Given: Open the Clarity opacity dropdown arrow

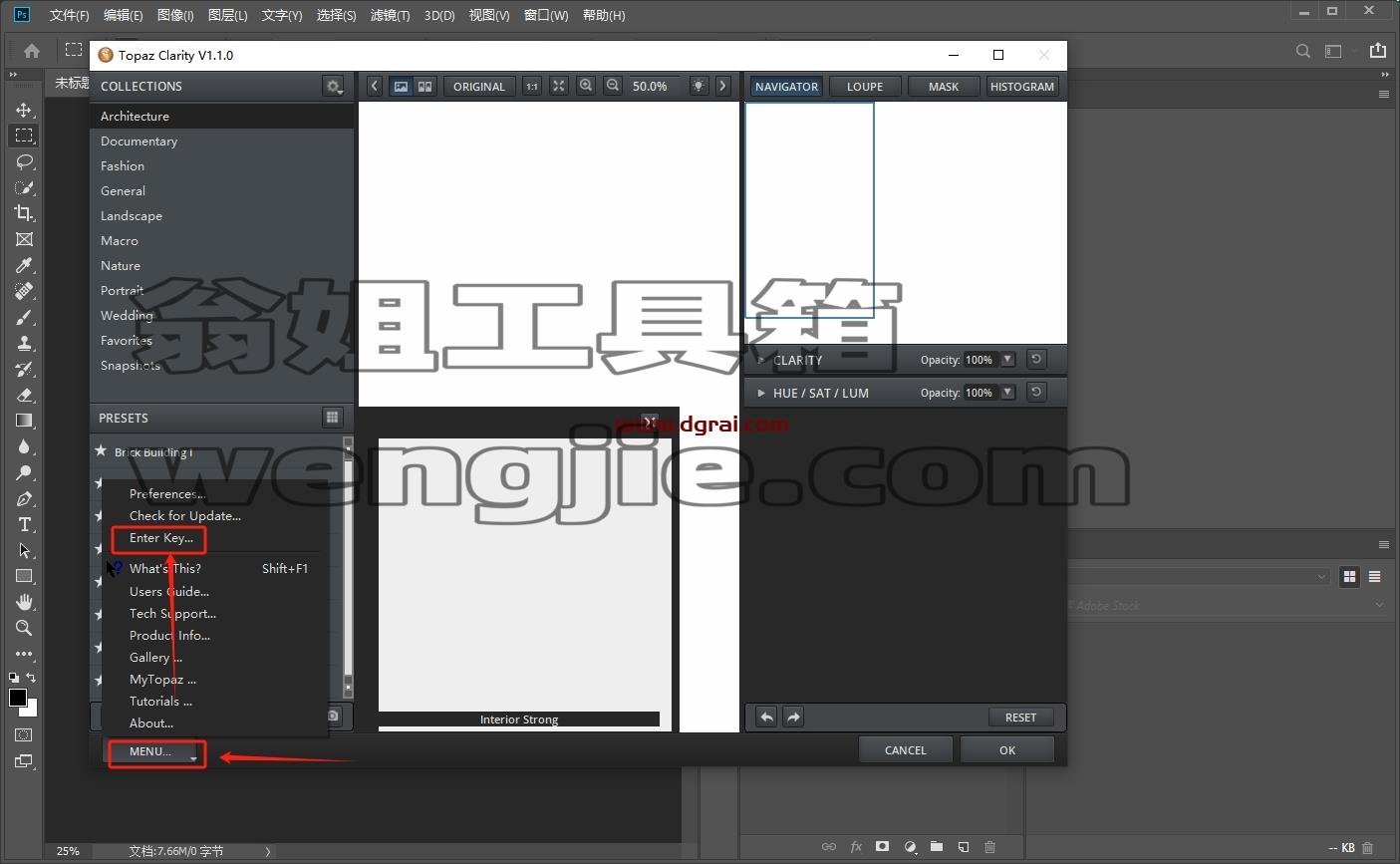Looking at the screenshot, I should [x=1007, y=360].
